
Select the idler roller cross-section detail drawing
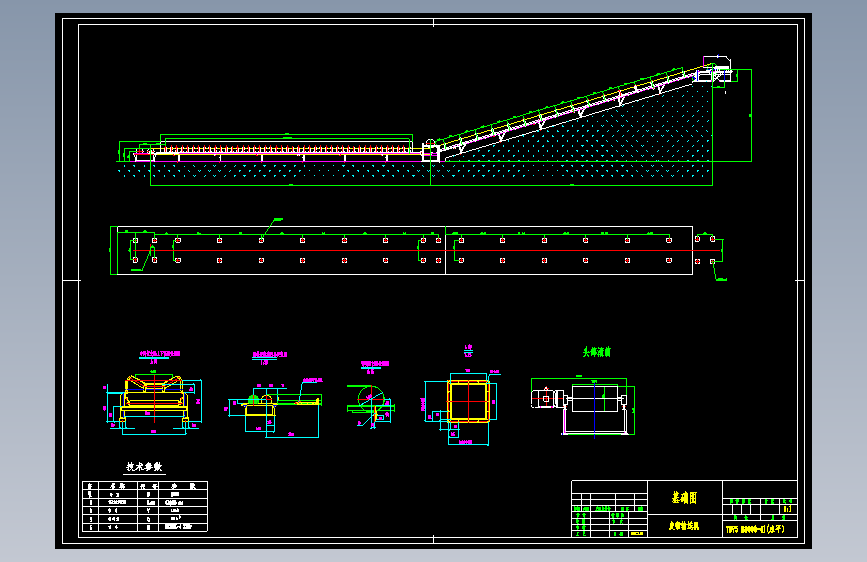[153, 404]
